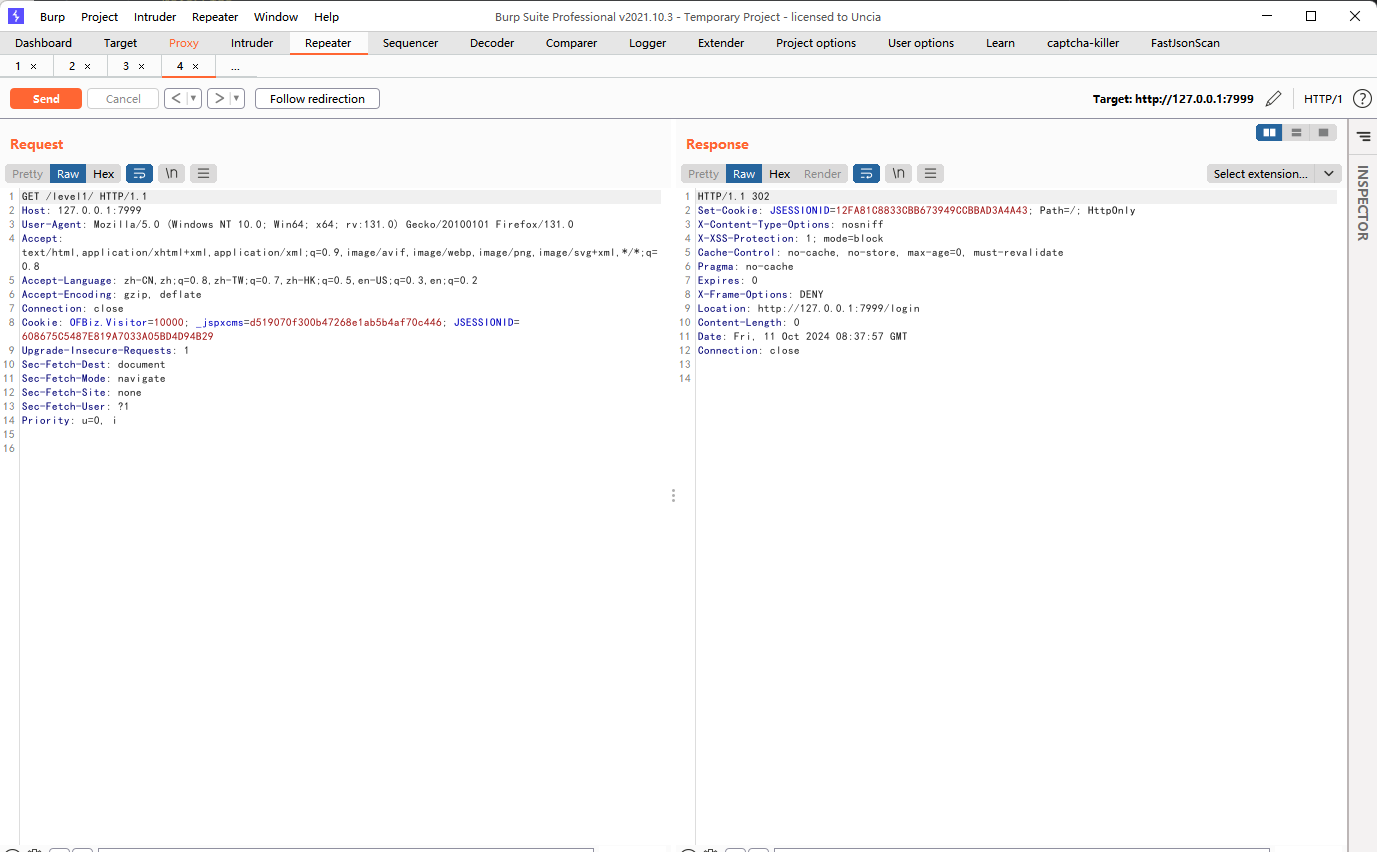The image size is (1377, 852).
Task: Edit the target with pencil icon
Action: coord(1273,99)
